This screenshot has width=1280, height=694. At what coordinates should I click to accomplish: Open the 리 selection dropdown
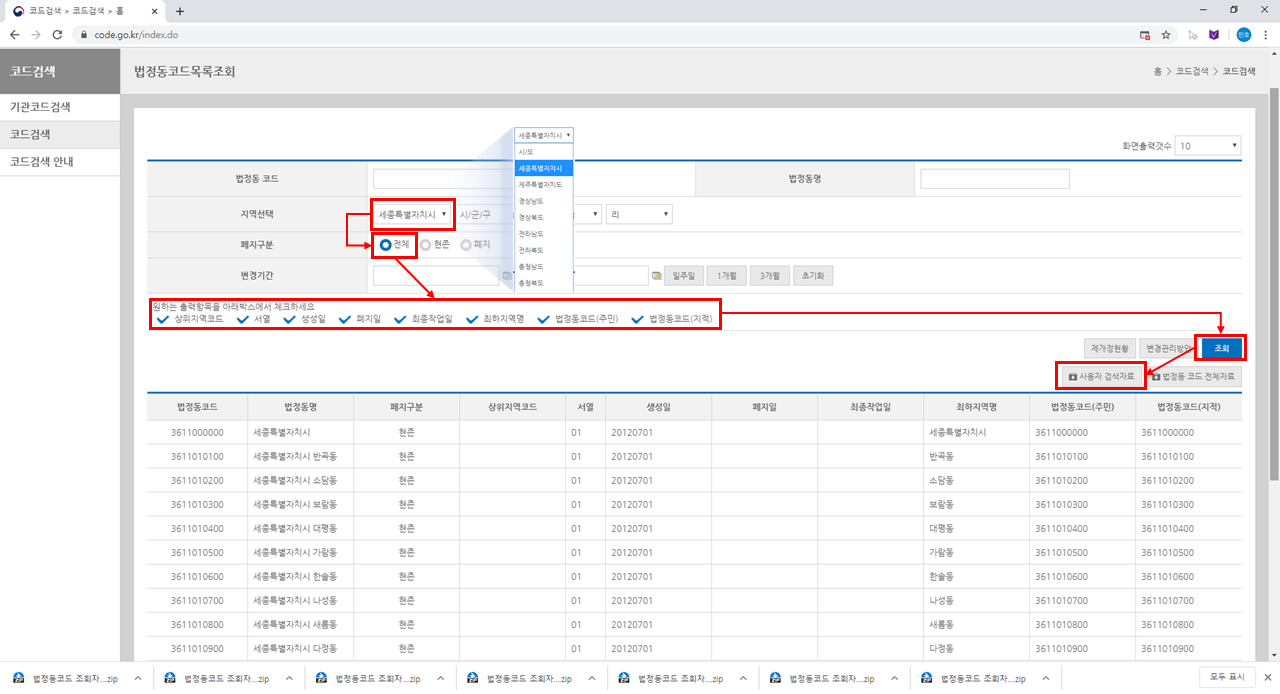[x=638, y=214]
